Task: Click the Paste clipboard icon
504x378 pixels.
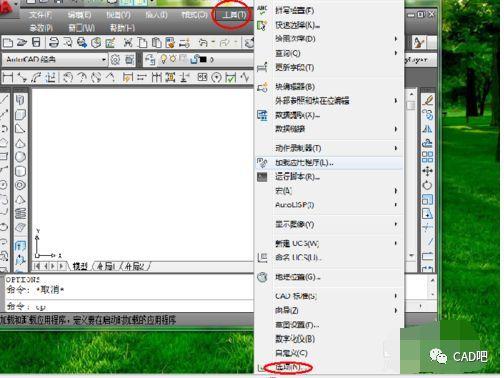Action: 156,43
